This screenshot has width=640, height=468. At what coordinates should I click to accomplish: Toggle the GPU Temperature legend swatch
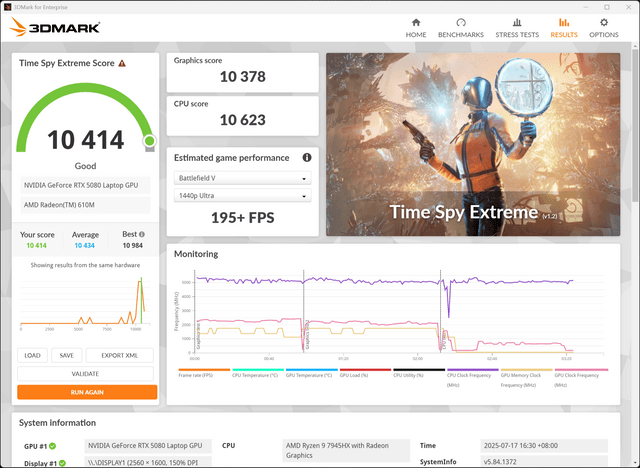[312, 370]
